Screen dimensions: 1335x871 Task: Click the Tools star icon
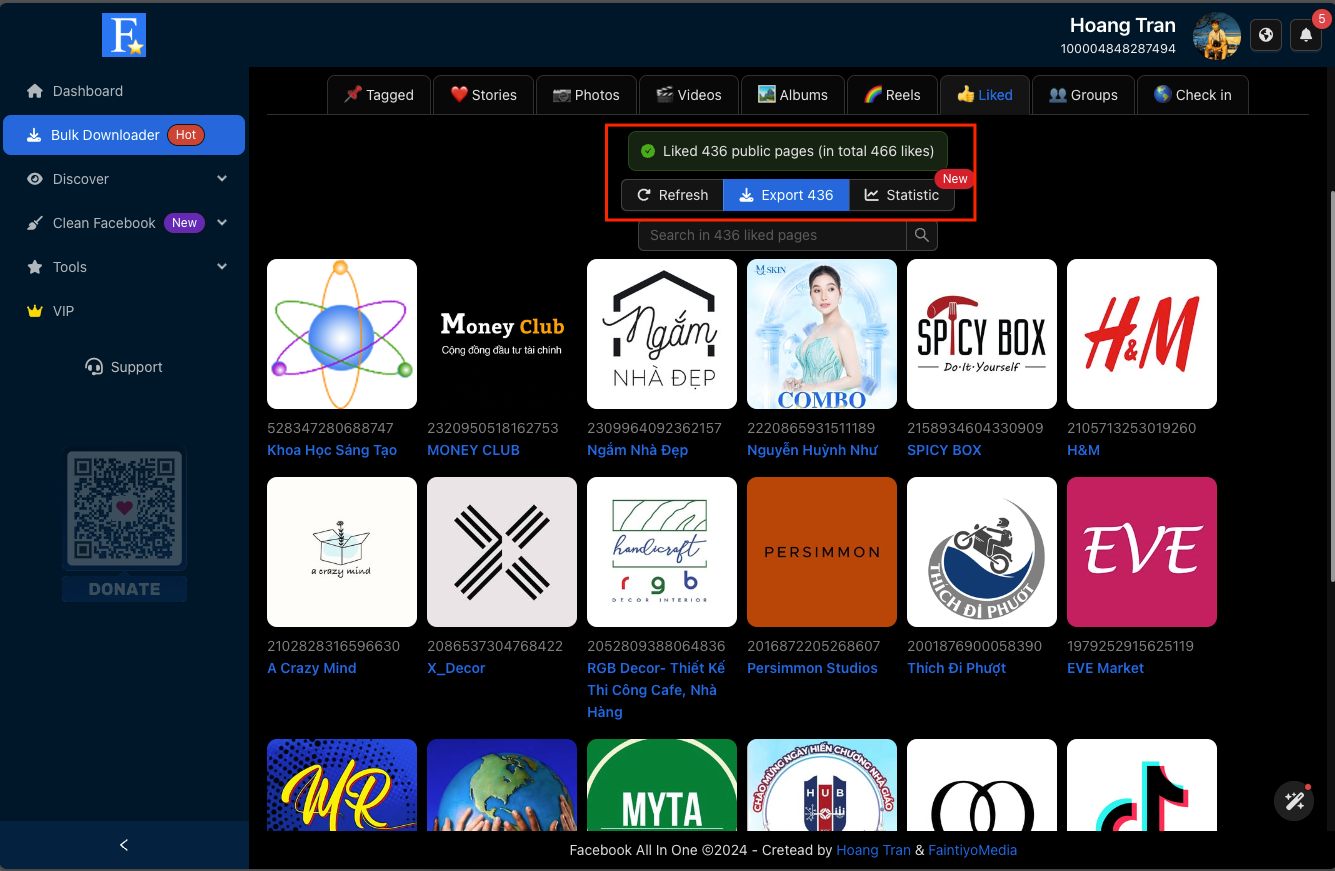click(35, 267)
